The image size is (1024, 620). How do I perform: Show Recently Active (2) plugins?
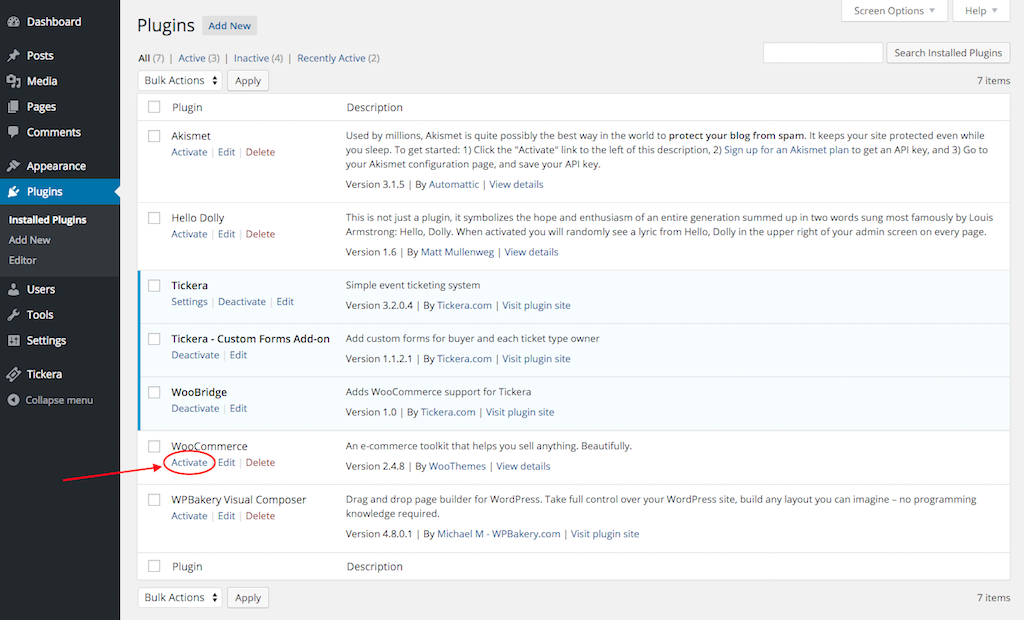pyautogui.click(x=338, y=58)
